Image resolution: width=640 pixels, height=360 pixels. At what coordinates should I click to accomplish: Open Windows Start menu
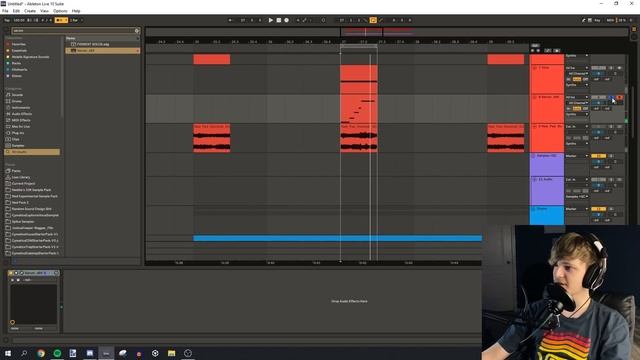click(8, 353)
